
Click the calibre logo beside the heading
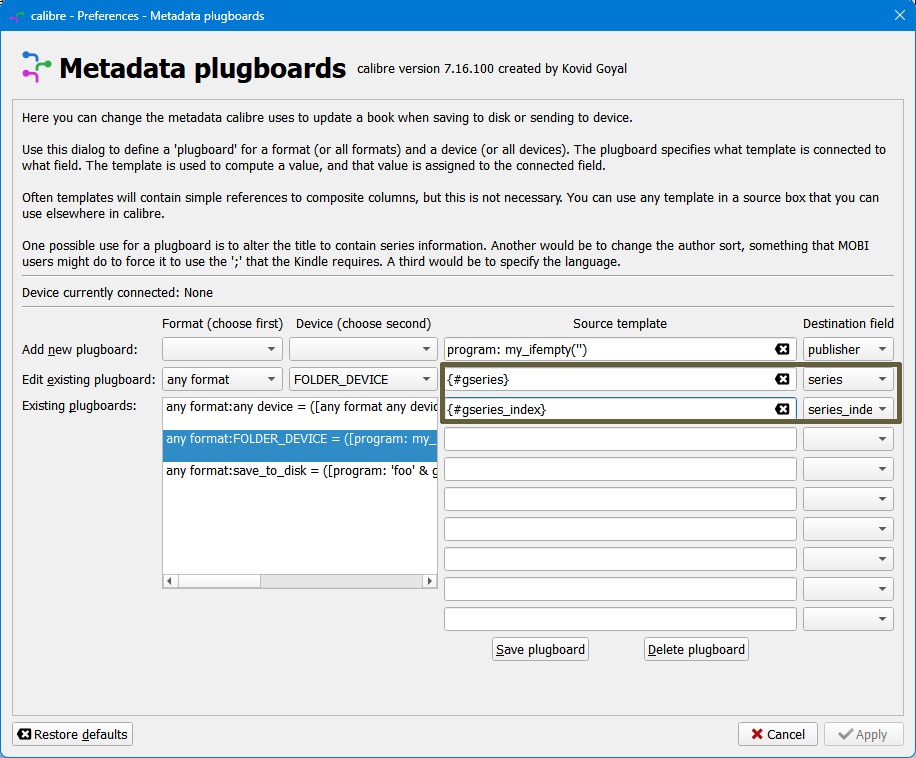click(36, 67)
